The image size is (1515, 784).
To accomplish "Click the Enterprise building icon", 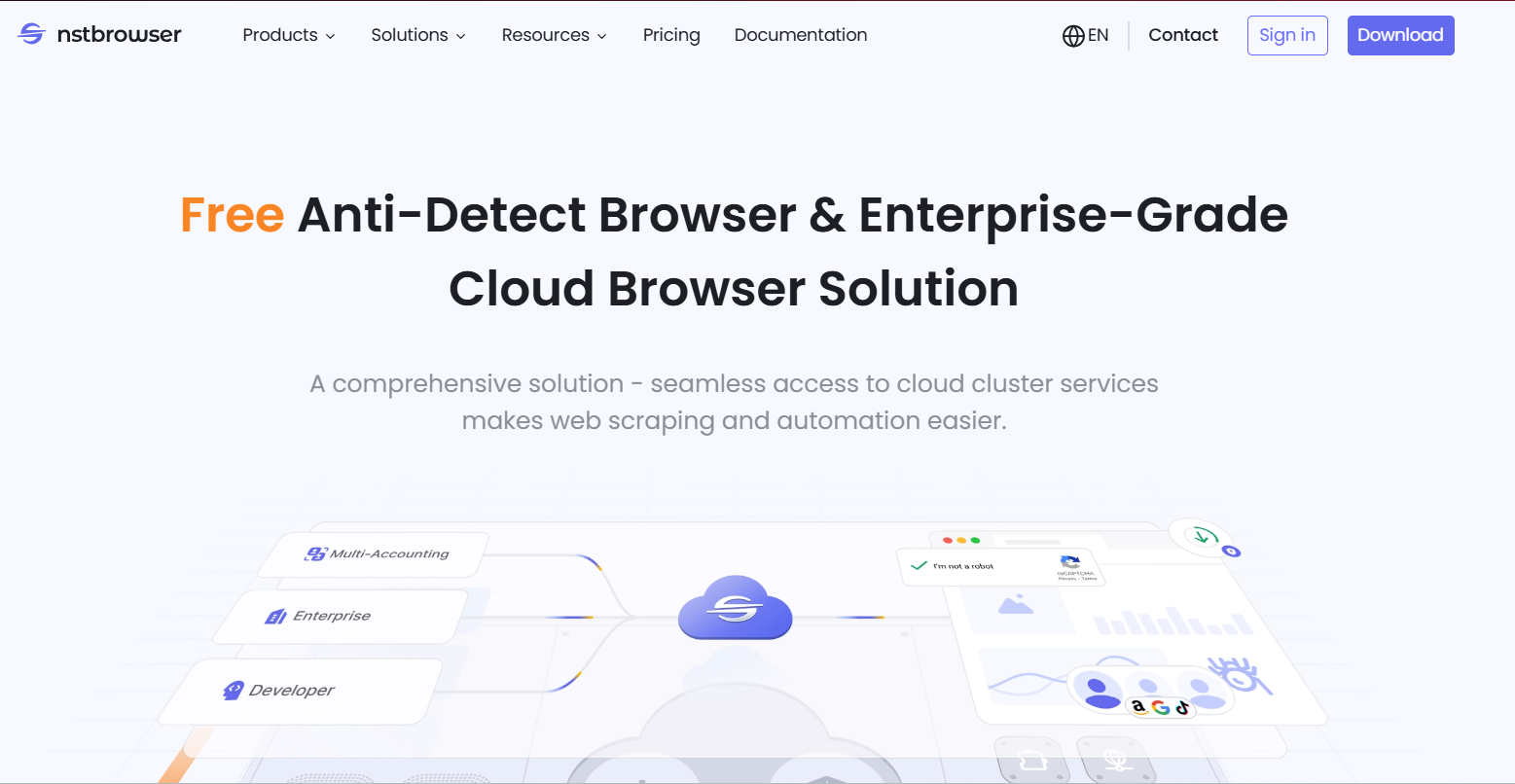I will tap(276, 616).
